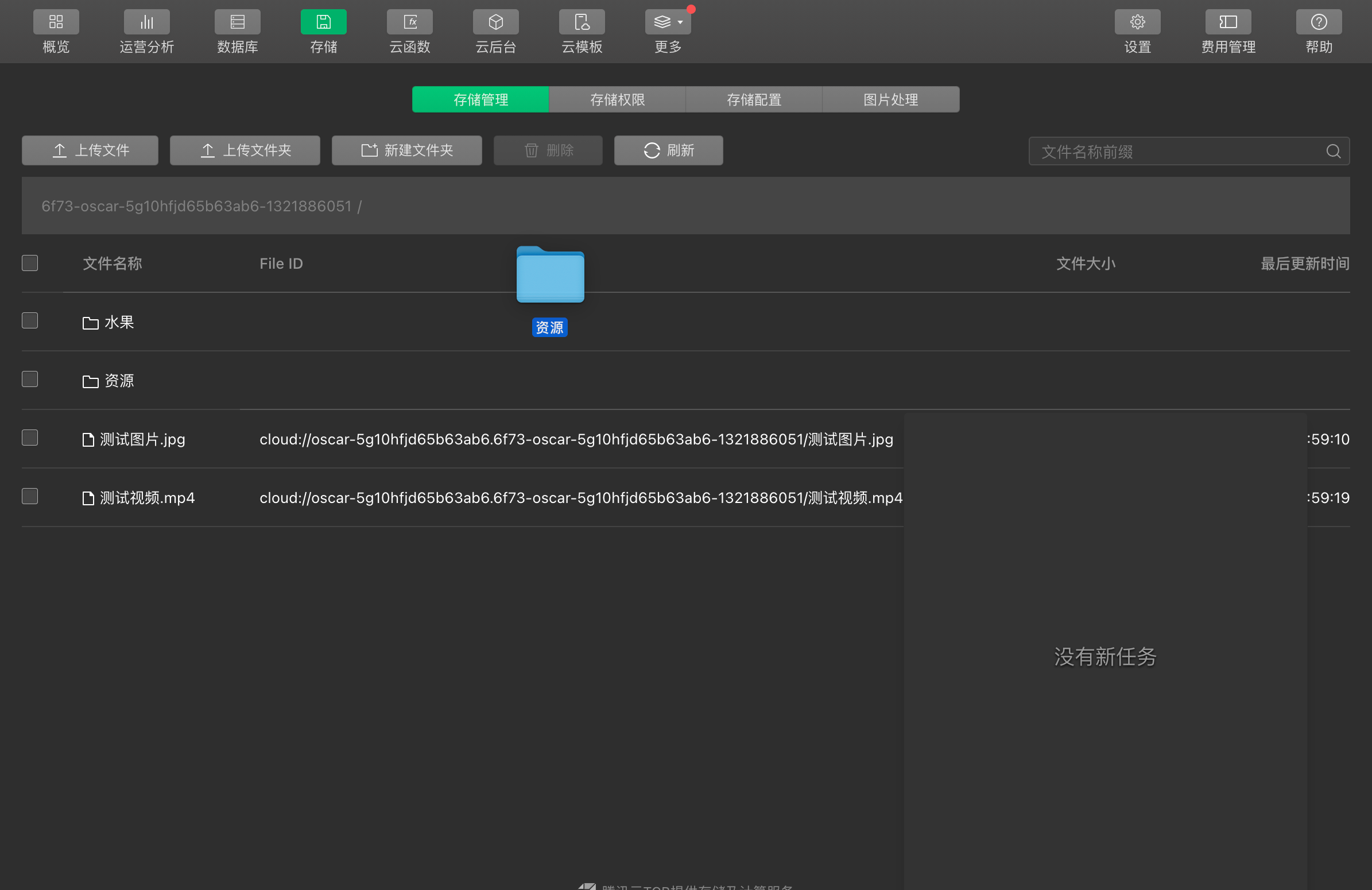1372x890 pixels.
Task: Check the 测试图片.jpg file checkbox
Action: coord(30,438)
